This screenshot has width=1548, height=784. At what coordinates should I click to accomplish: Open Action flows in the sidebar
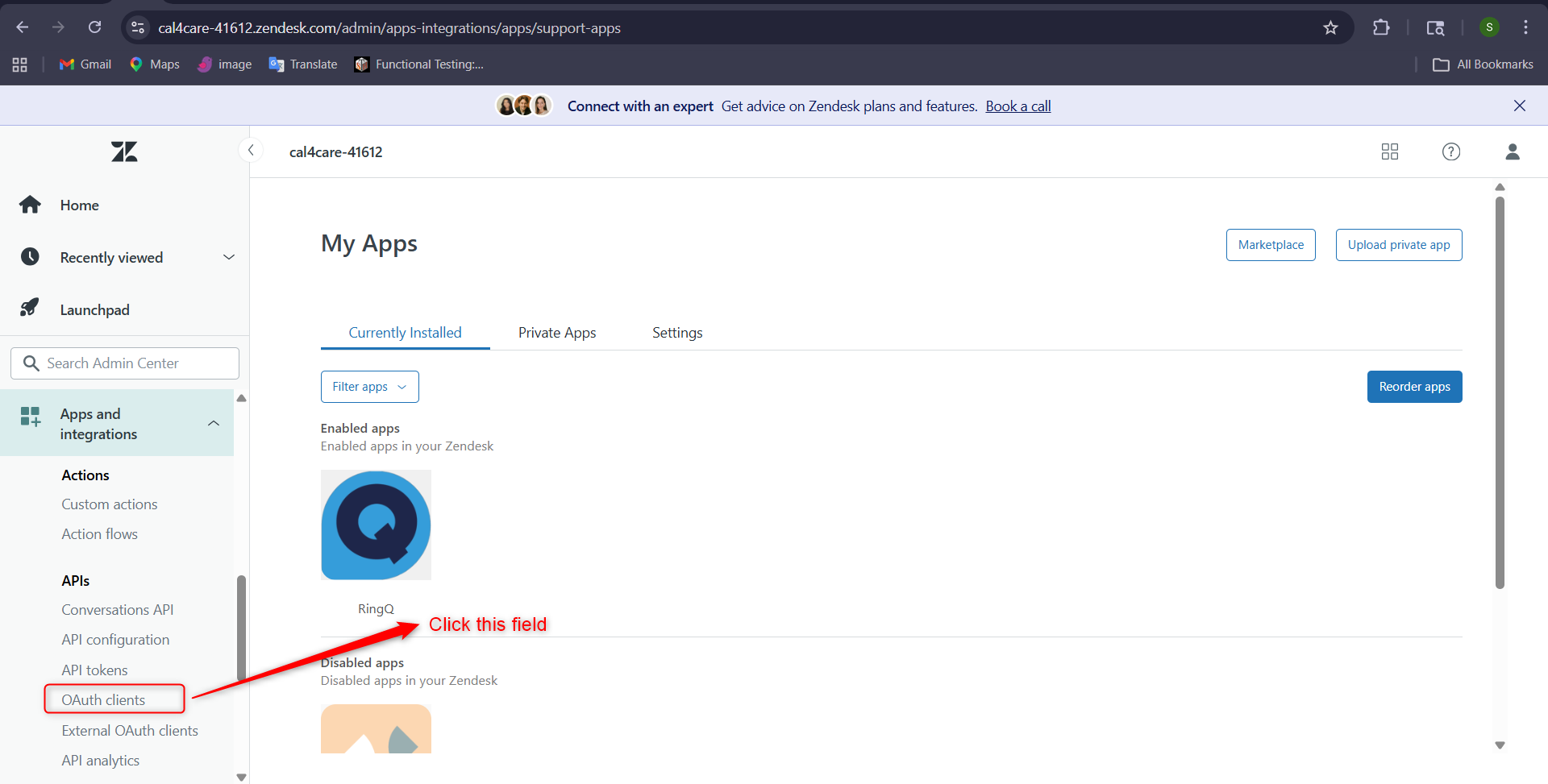(x=100, y=534)
